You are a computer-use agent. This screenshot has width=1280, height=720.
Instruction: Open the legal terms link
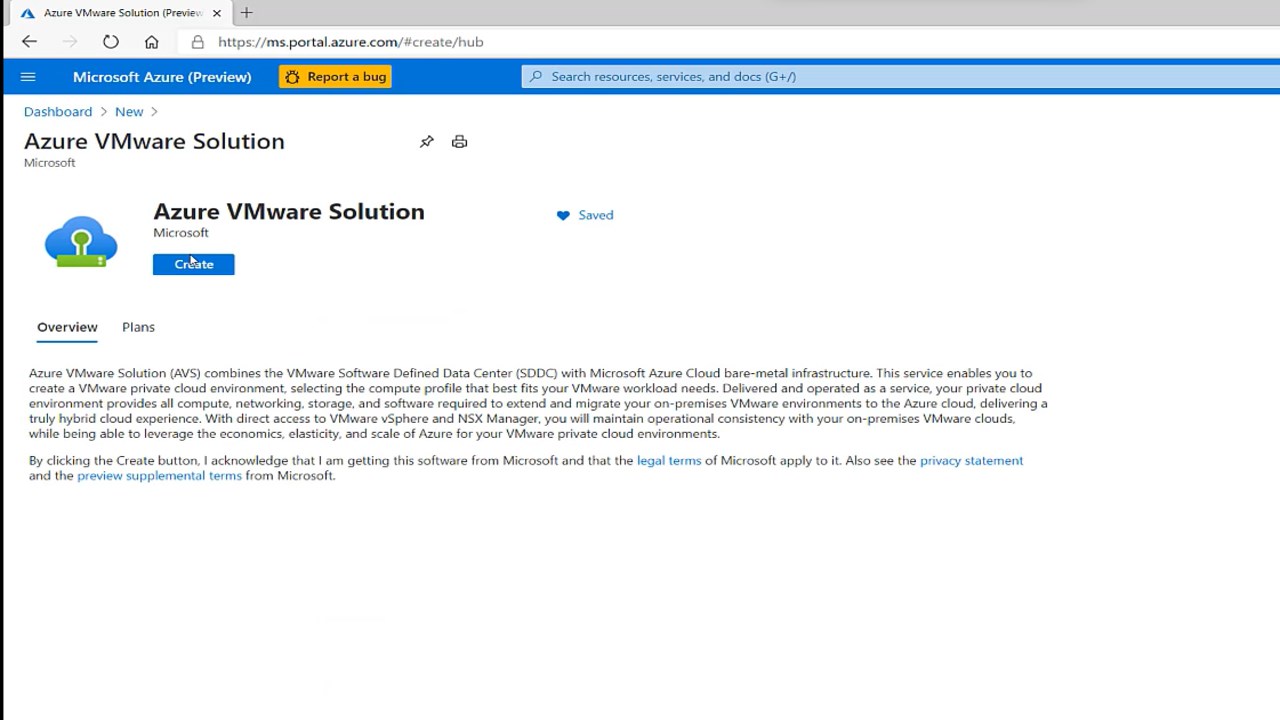tap(669, 460)
